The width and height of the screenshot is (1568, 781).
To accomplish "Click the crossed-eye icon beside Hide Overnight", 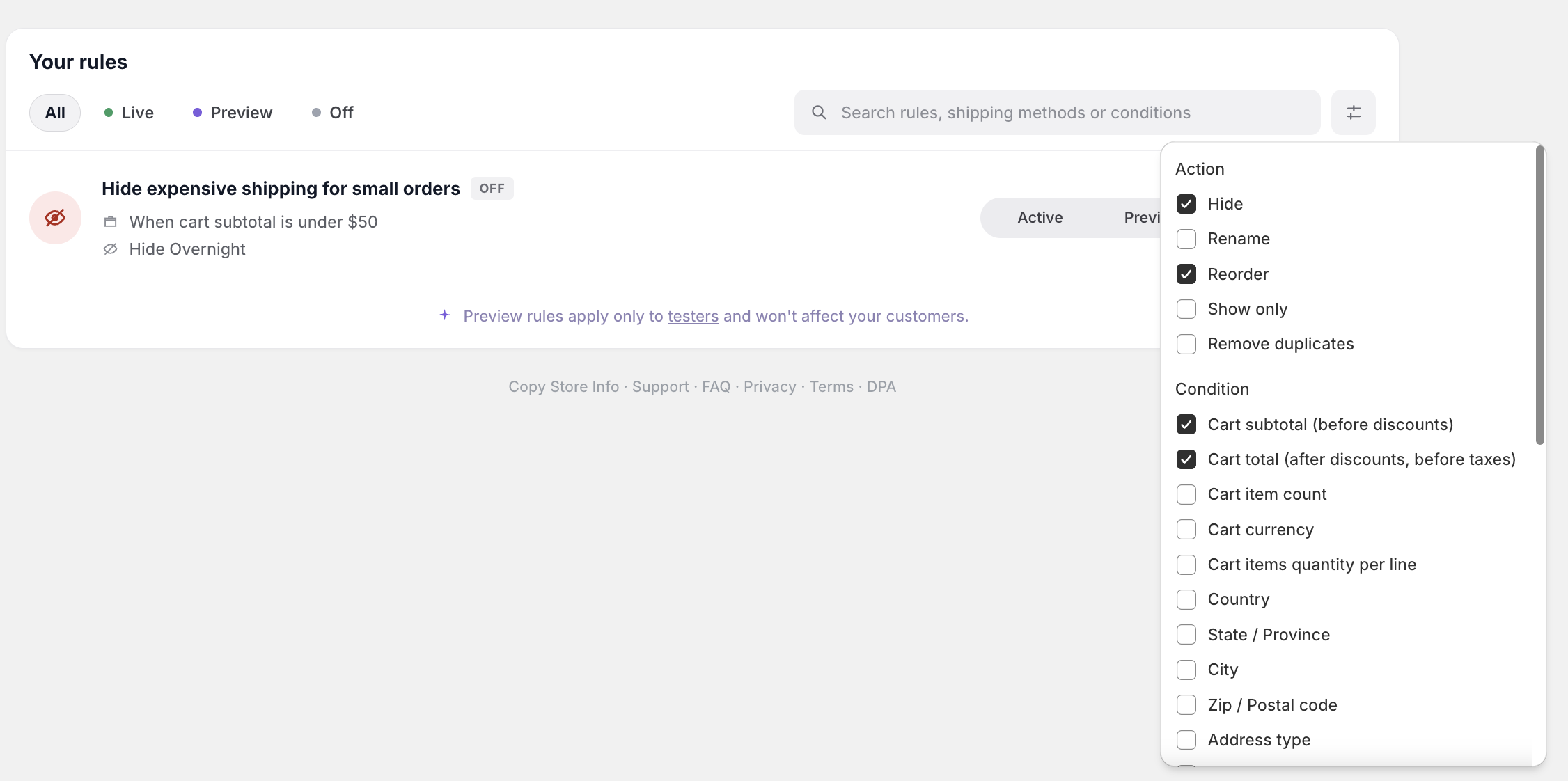I will 110,249.
